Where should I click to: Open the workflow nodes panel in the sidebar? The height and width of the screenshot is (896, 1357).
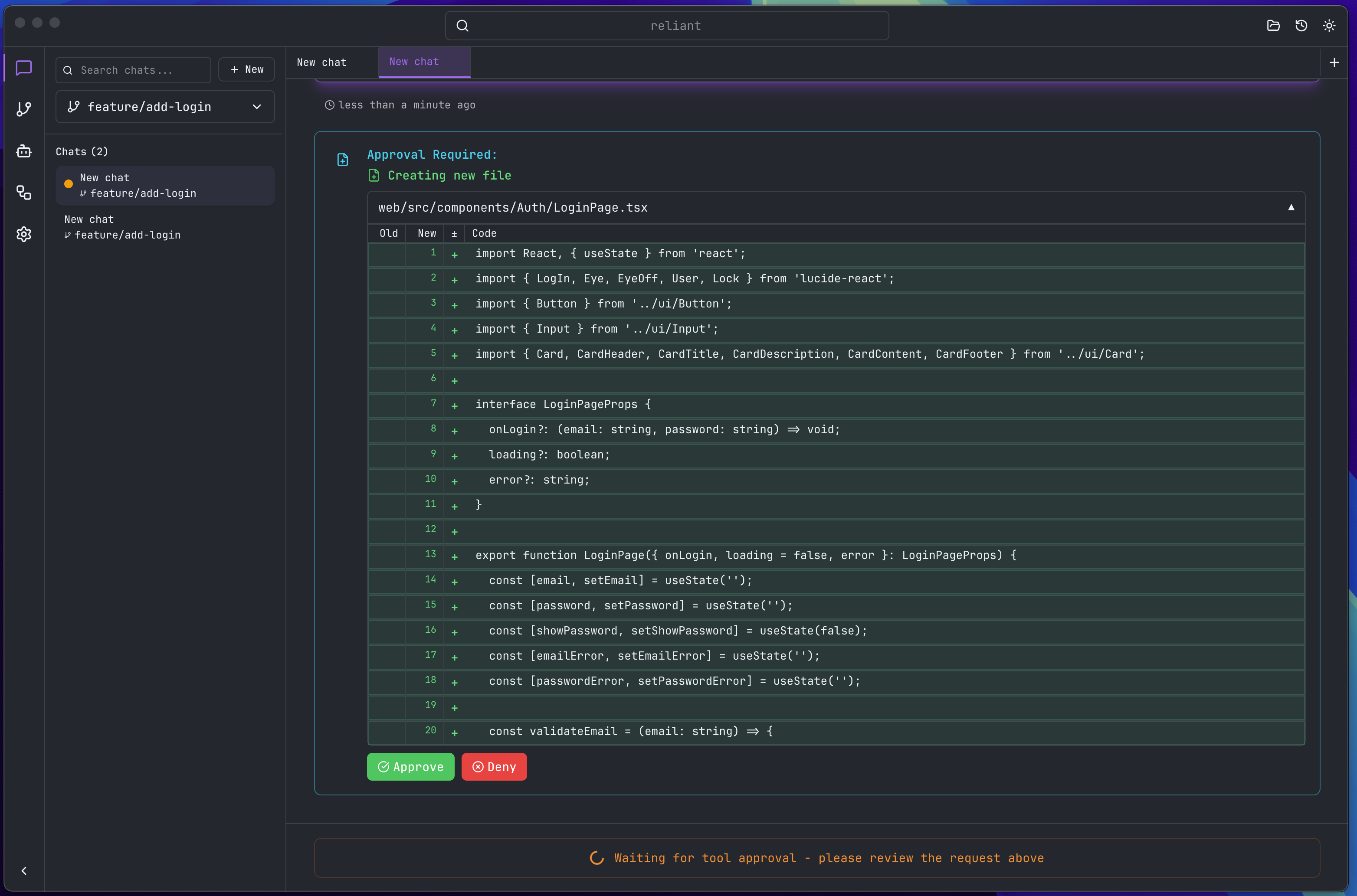[23, 193]
